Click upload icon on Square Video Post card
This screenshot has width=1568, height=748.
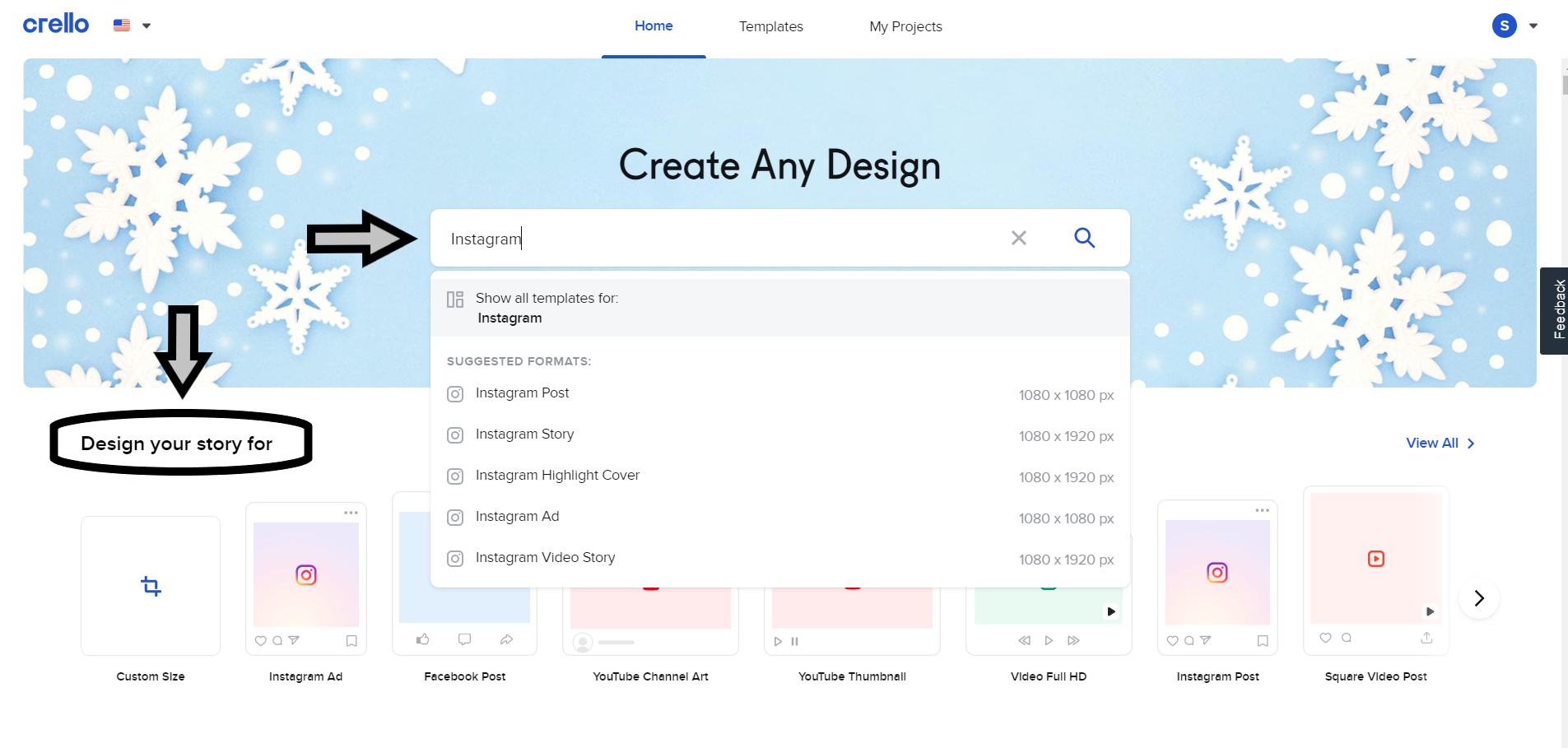pyautogui.click(x=1426, y=638)
